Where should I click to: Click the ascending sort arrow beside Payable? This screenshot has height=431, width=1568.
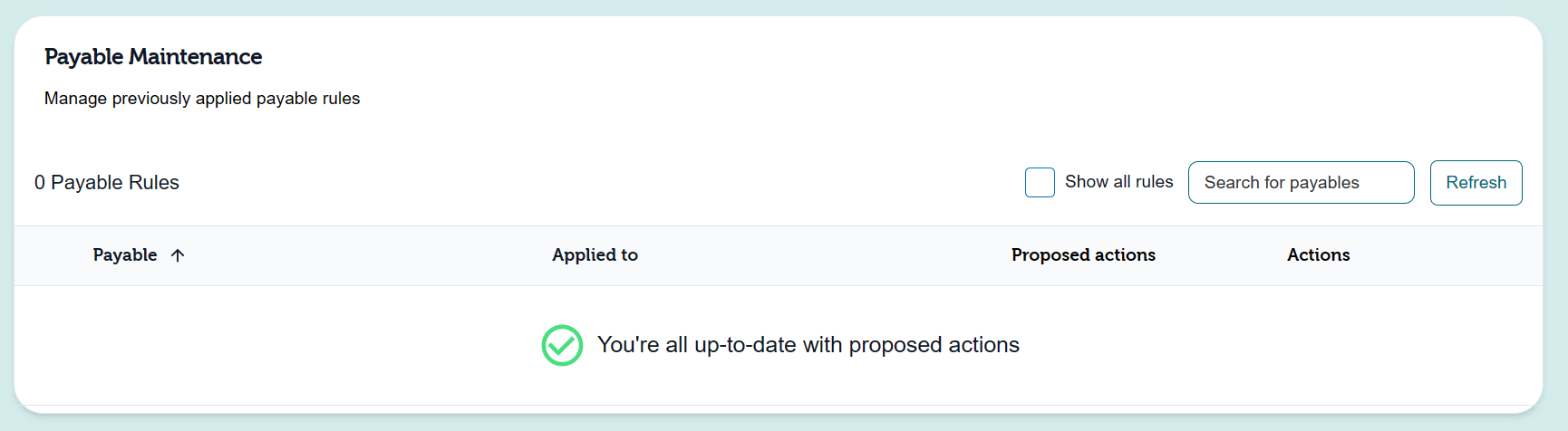click(178, 255)
